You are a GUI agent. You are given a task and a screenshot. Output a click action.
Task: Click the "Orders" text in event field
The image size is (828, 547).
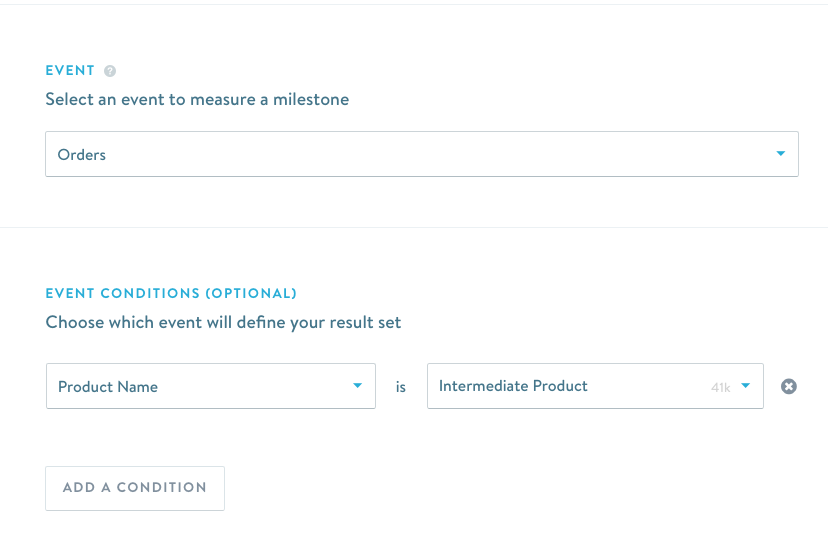[x=82, y=155]
